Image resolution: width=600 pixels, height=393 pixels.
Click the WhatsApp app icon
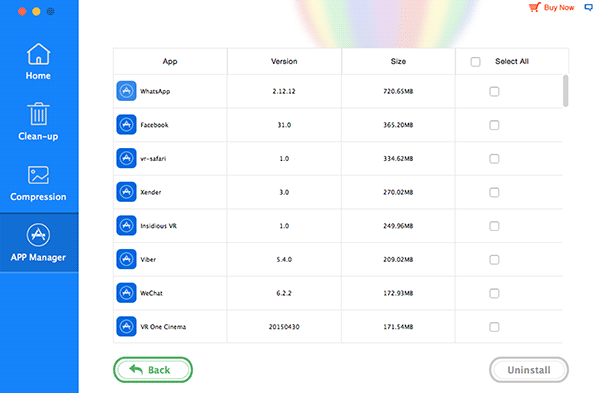(x=126, y=91)
